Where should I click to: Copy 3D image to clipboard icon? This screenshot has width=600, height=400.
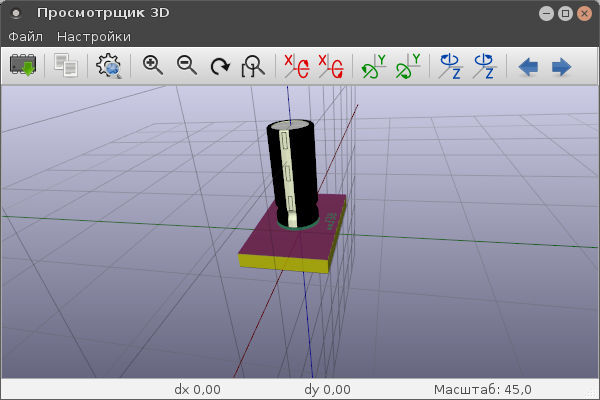[66, 65]
